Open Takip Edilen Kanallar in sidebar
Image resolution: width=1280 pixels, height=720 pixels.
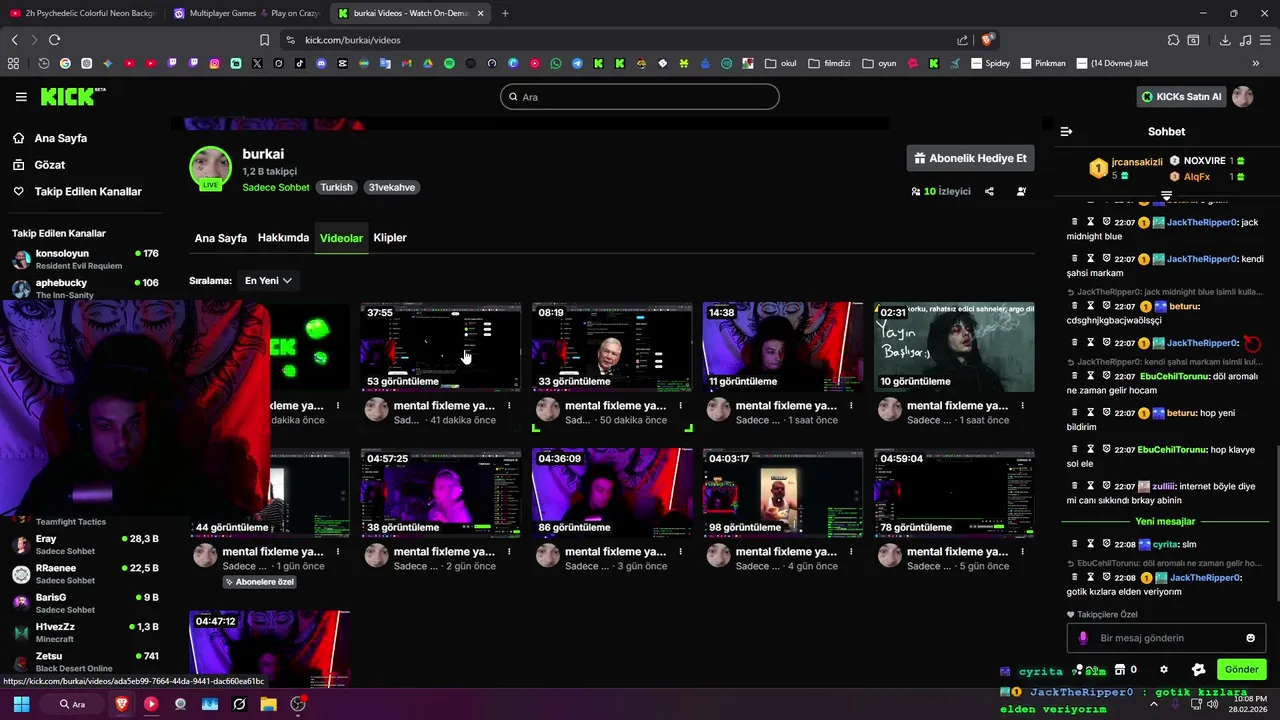click(88, 191)
